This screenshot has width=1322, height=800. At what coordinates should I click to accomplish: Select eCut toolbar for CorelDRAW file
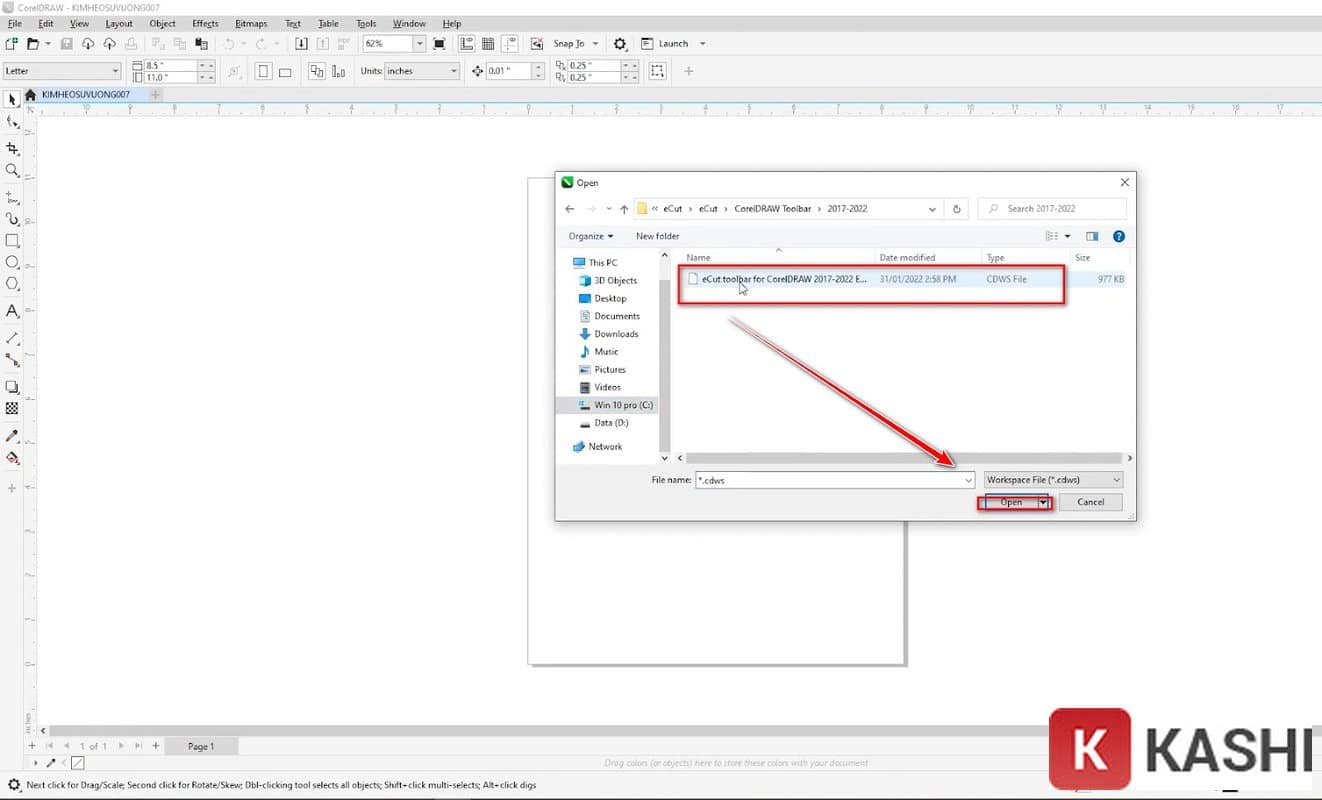(x=784, y=279)
